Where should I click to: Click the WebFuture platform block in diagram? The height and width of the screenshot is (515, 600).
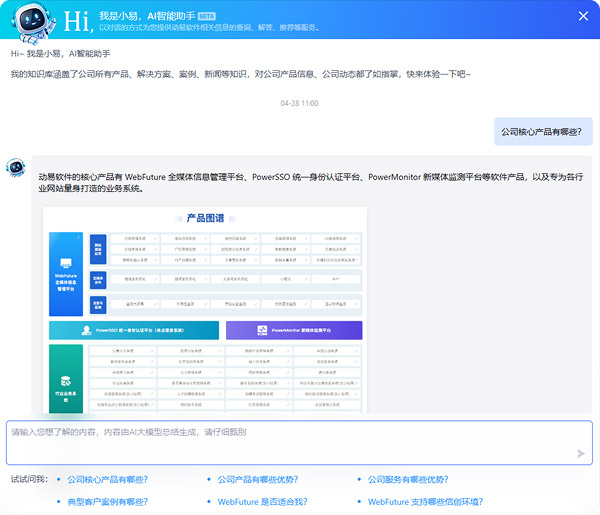coord(67,272)
